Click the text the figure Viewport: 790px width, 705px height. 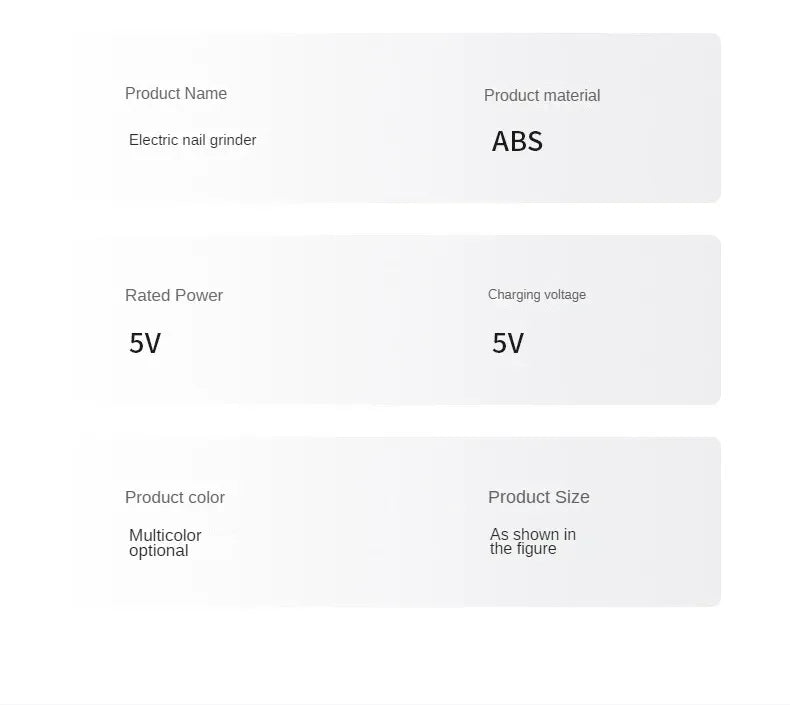(523, 549)
